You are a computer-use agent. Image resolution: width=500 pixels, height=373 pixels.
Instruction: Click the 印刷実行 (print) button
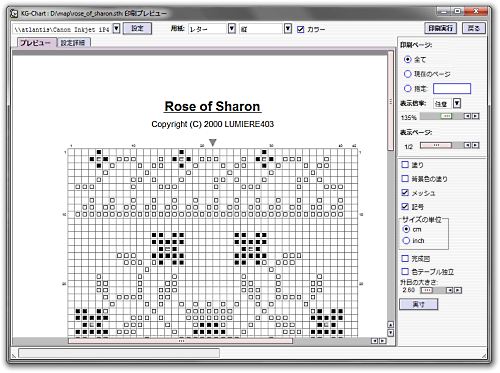(440, 28)
